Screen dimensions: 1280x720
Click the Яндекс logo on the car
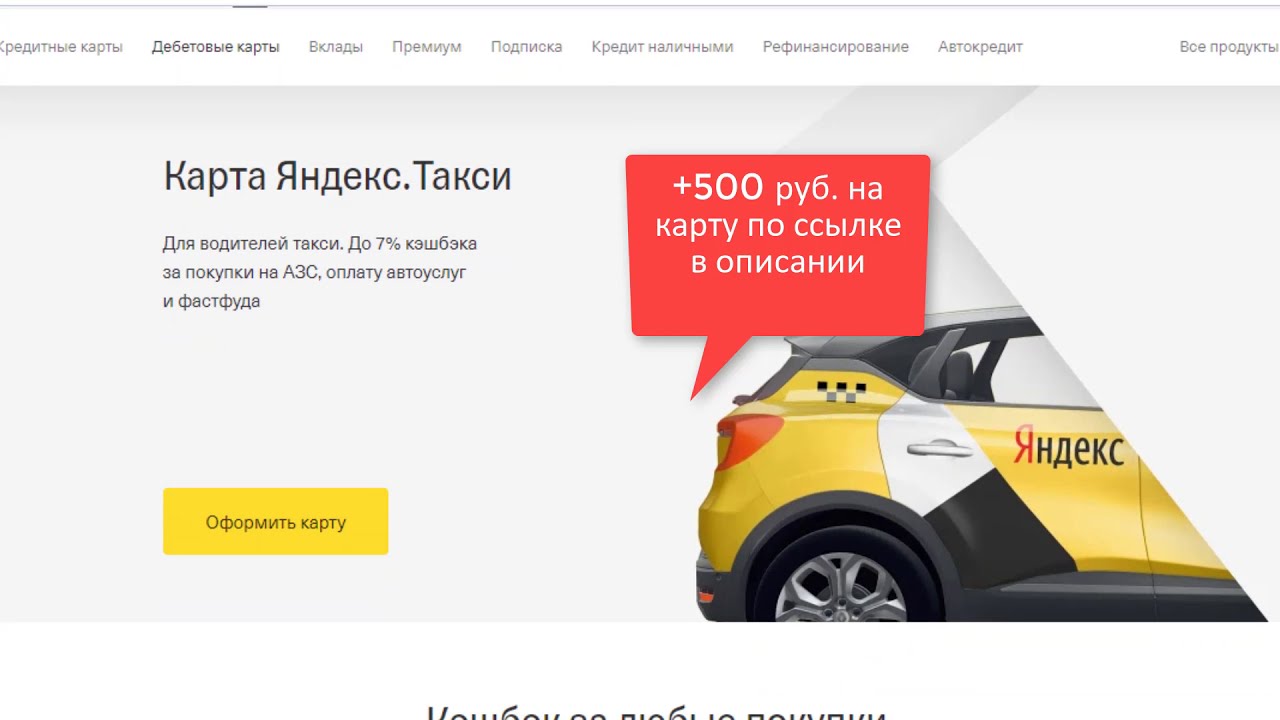[1068, 447]
